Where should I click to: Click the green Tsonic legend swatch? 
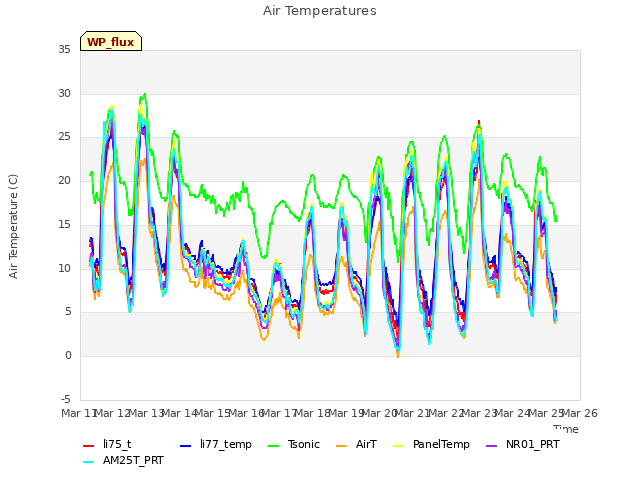(273, 446)
